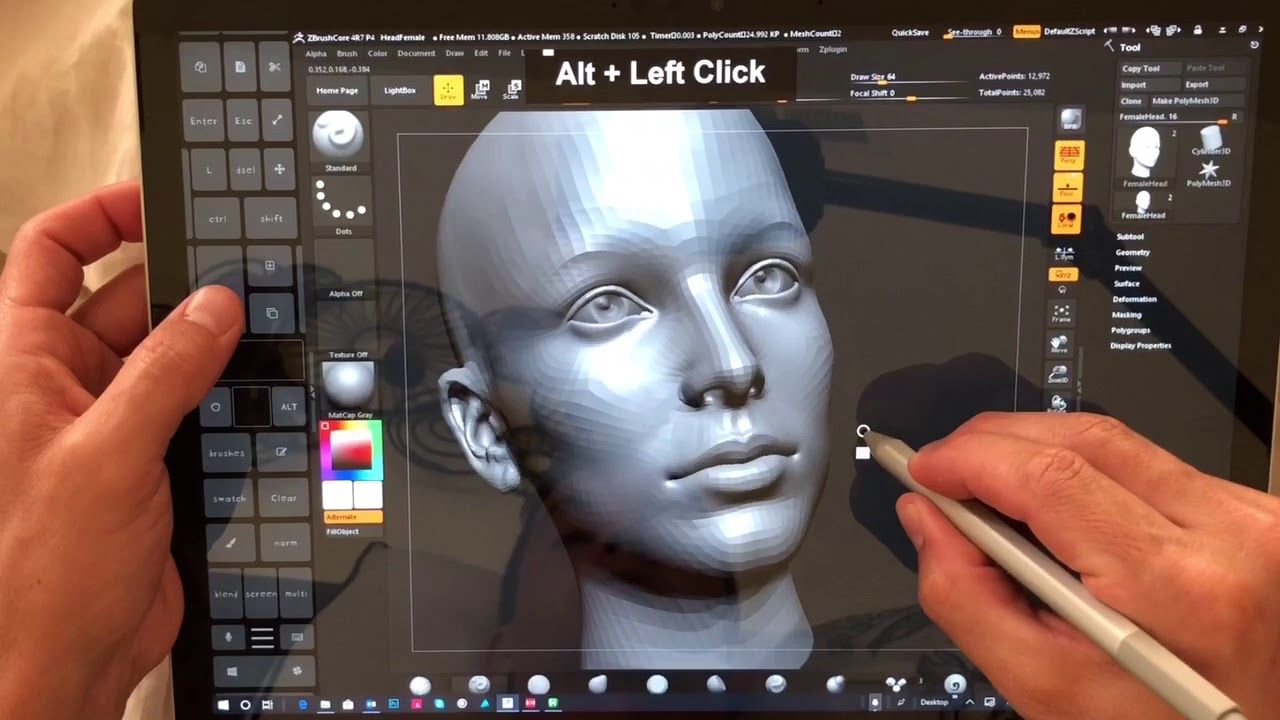Viewport: 1280px width, 720px height.
Task: Open Microsoft Edge from the taskbar
Action: [304, 704]
